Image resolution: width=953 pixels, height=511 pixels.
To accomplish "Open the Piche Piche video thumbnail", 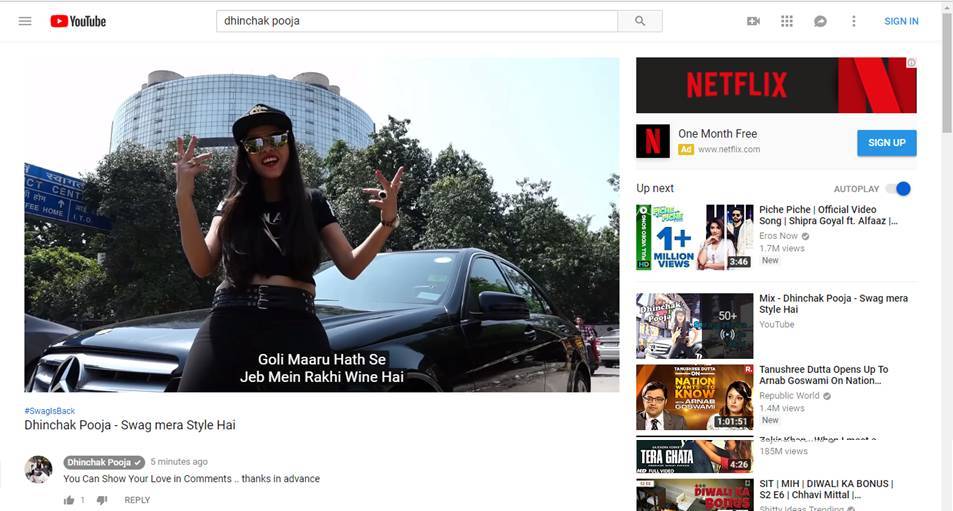I will tap(695, 237).
